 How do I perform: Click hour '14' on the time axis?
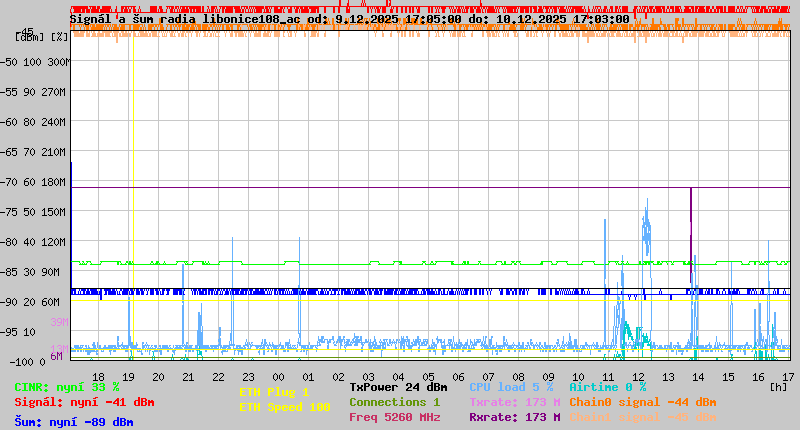click(698, 377)
